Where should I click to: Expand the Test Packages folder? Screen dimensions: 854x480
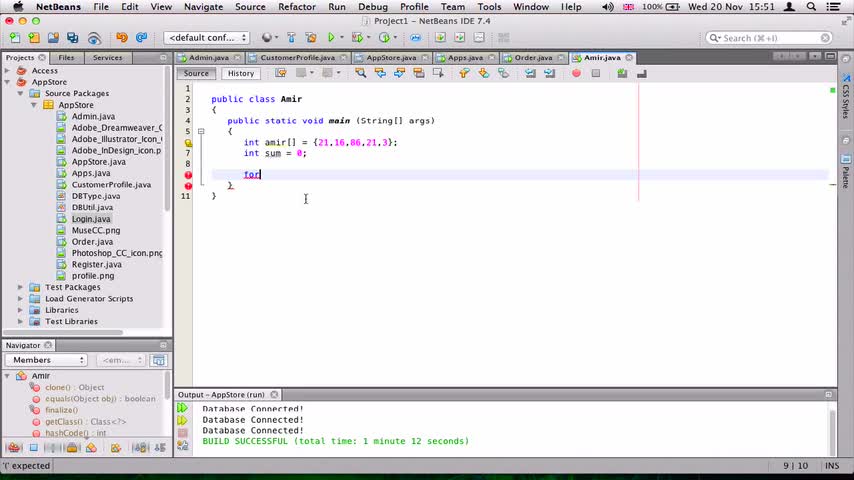[20, 287]
